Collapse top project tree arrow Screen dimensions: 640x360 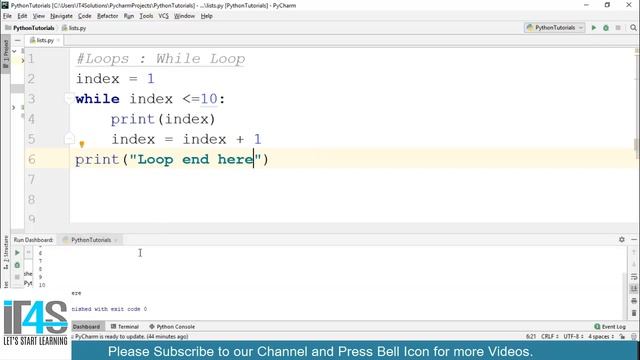click(14, 51)
